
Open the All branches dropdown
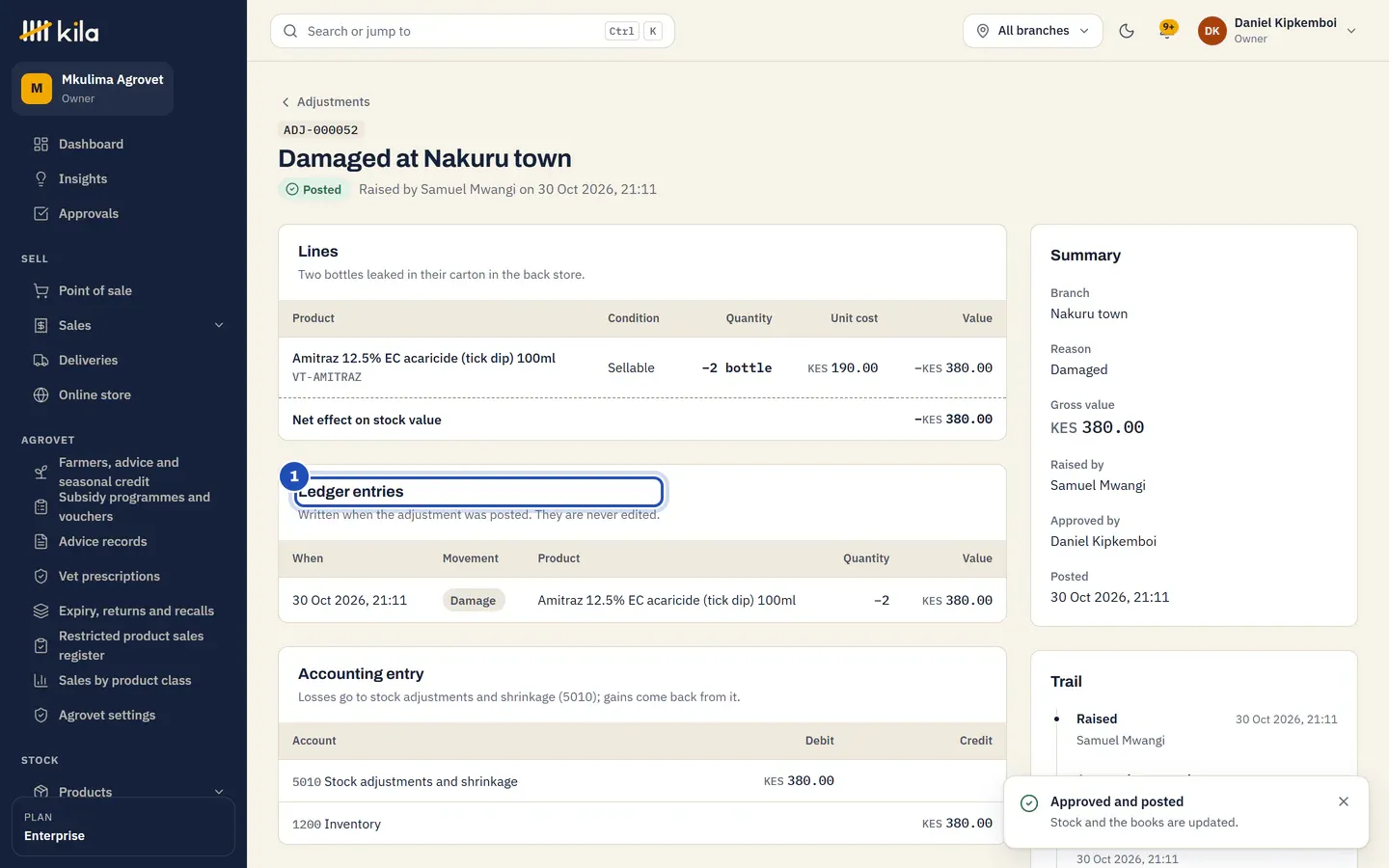[1032, 31]
